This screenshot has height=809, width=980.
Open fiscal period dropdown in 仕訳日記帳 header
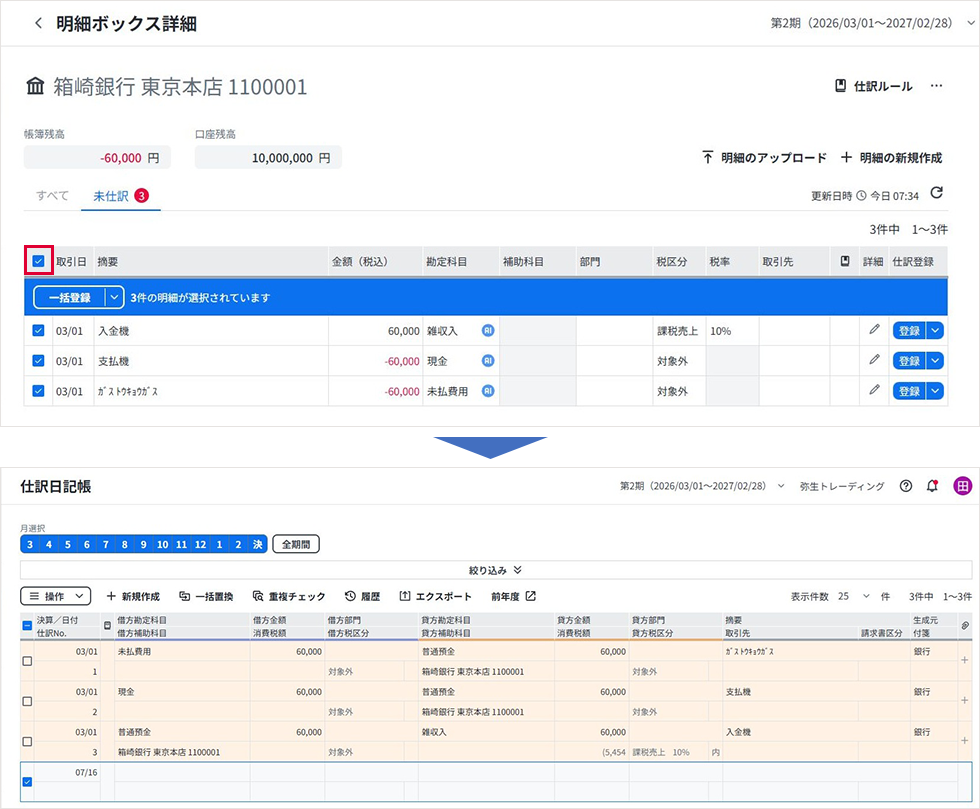pyautogui.click(x=781, y=486)
